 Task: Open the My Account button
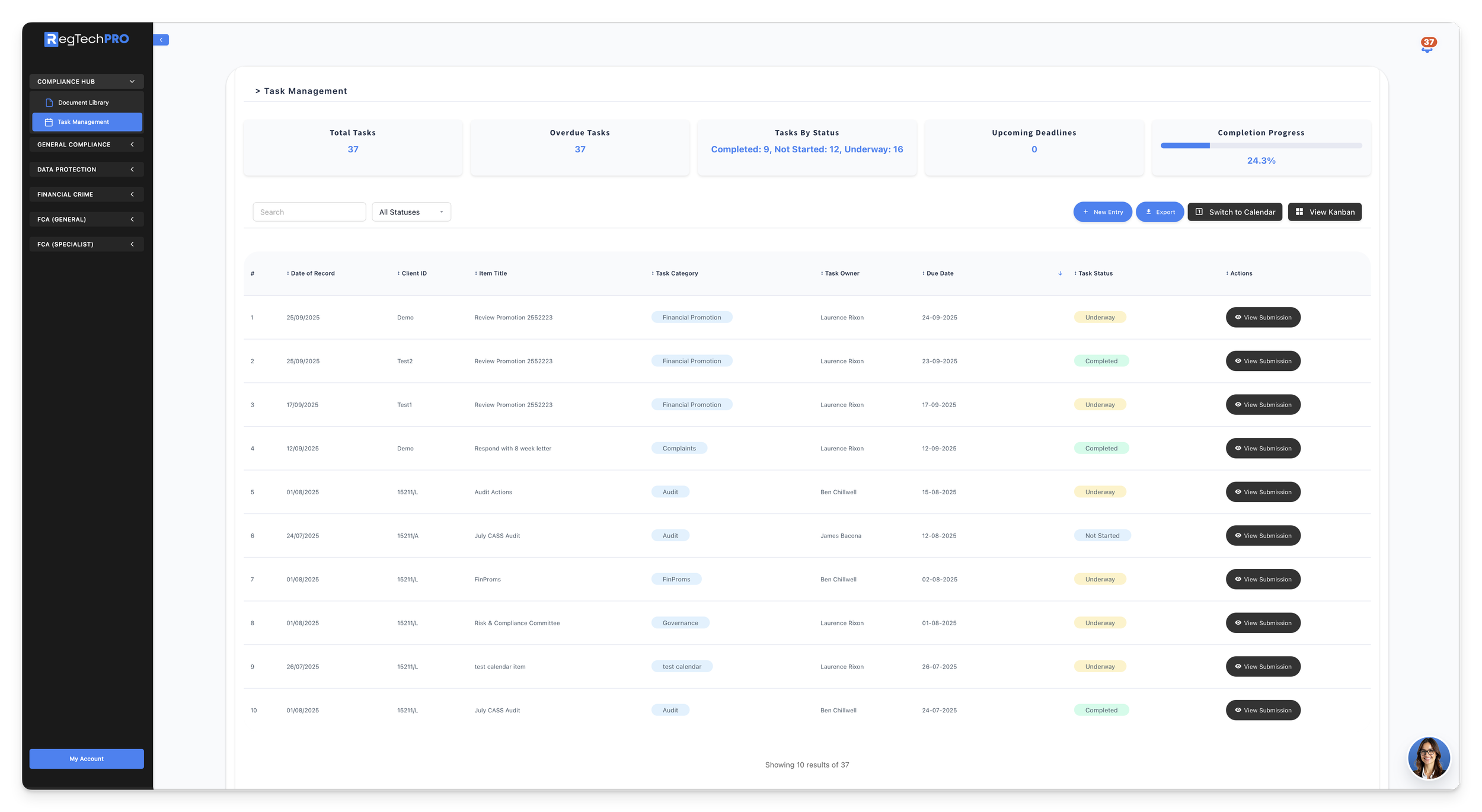point(87,759)
